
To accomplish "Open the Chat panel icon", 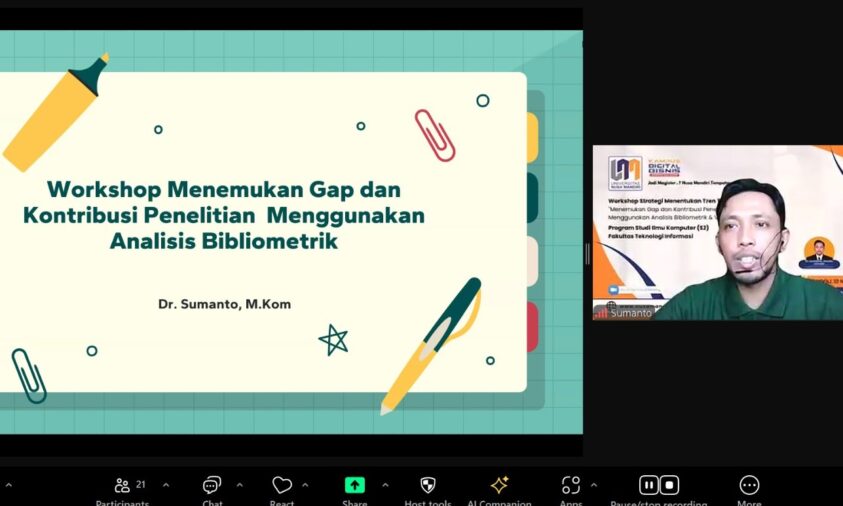I will [x=212, y=485].
